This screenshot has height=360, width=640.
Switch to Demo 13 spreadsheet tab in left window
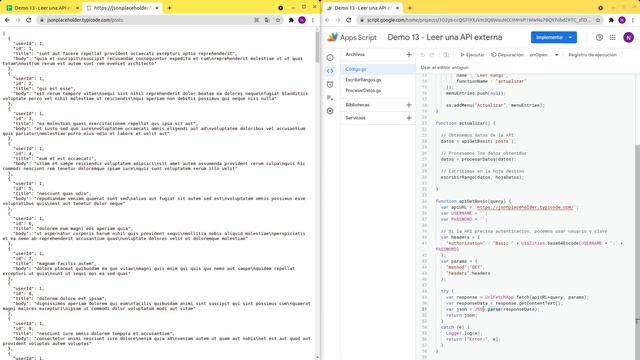[x=41, y=8]
